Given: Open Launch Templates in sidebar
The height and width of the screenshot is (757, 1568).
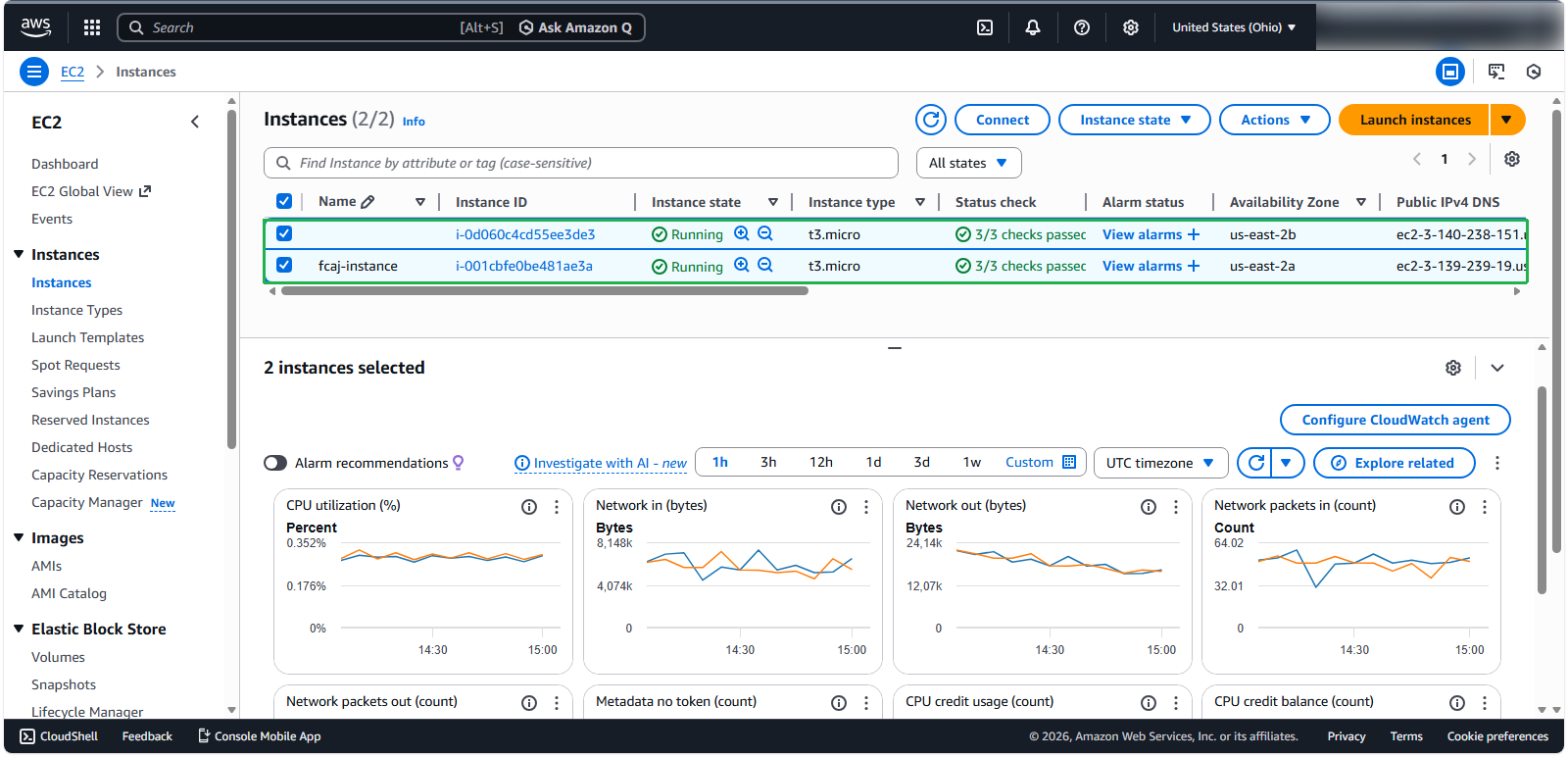Looking at the screenshot, I should coord(88,337).
